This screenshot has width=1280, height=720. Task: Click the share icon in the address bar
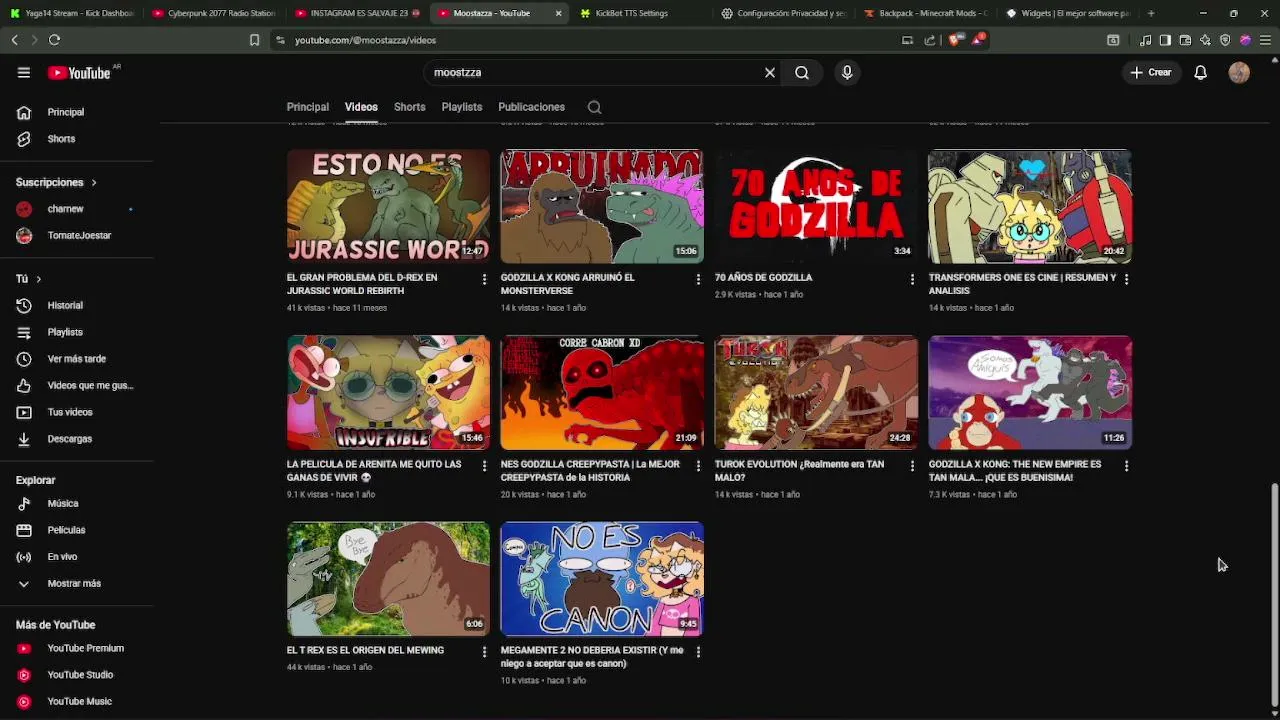930,40
